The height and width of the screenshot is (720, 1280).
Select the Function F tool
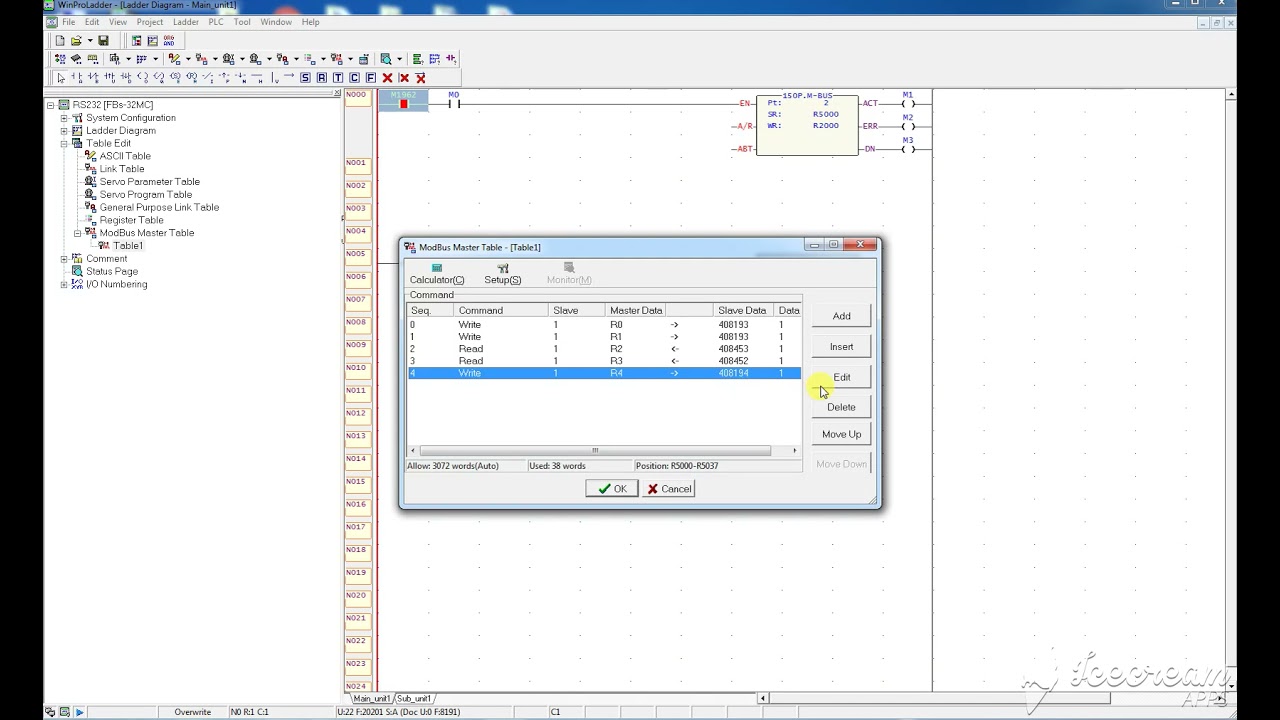(x=370, y=78)
